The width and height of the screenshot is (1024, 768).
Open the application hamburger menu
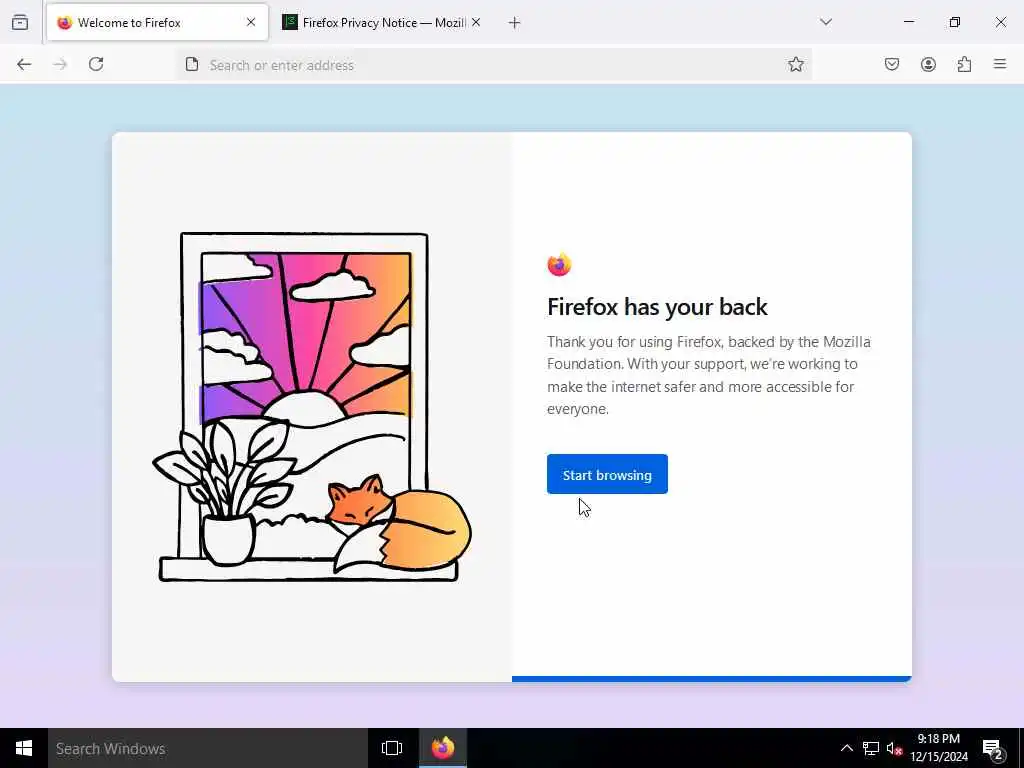click(x=1000, y=64)
